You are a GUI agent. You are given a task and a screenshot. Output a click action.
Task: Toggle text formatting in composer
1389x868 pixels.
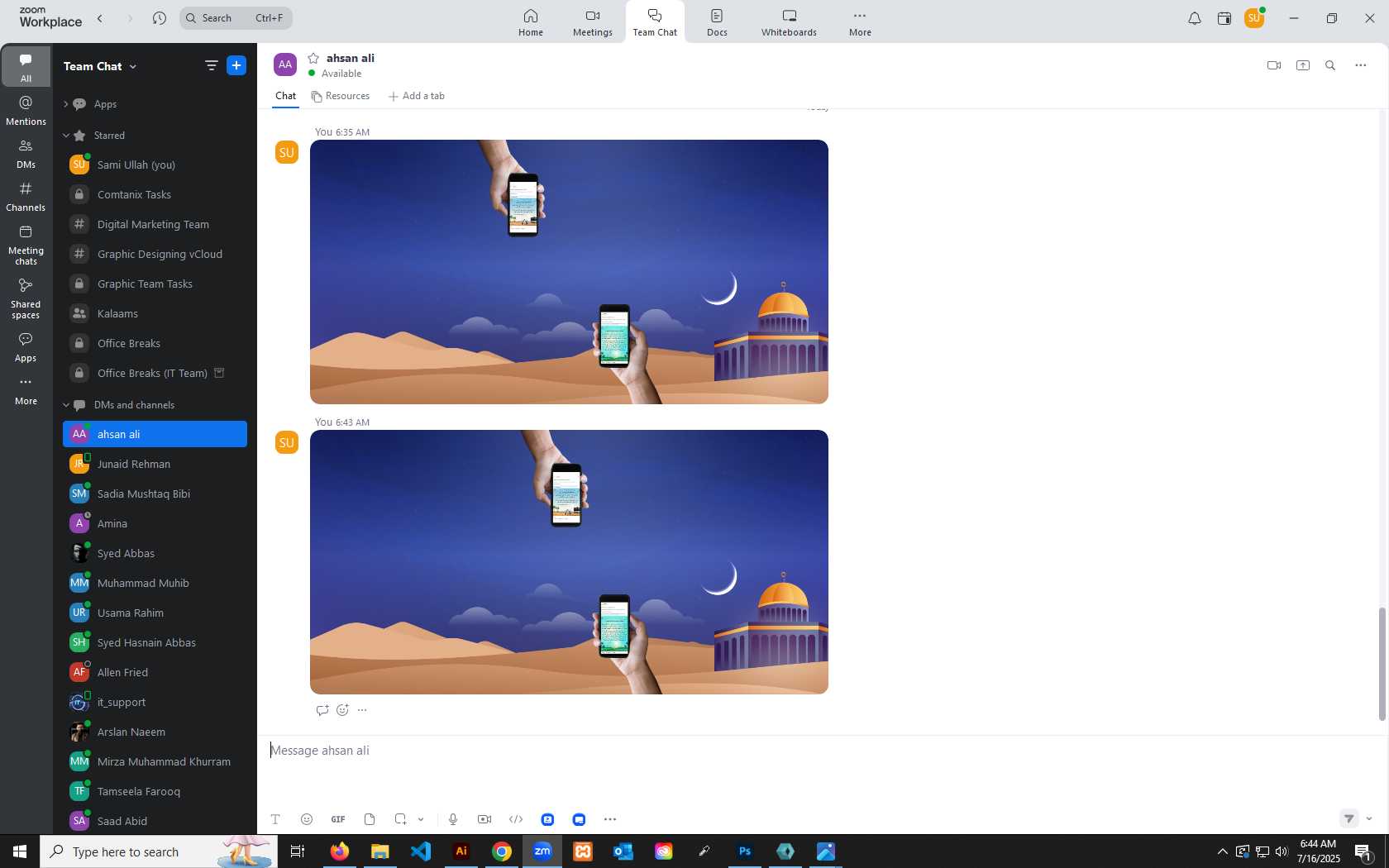point(275,819)
